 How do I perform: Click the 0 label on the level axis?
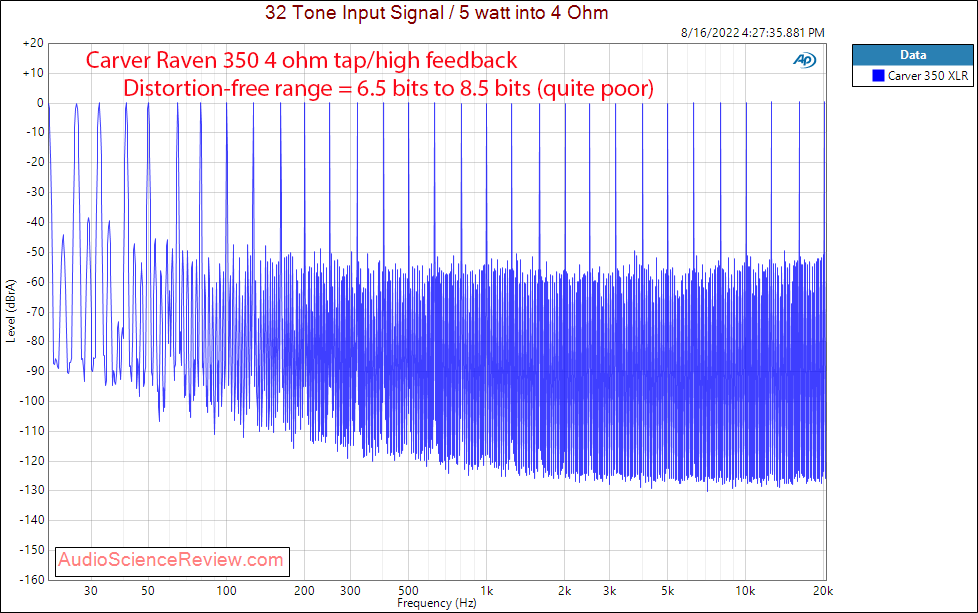(41, 103)
